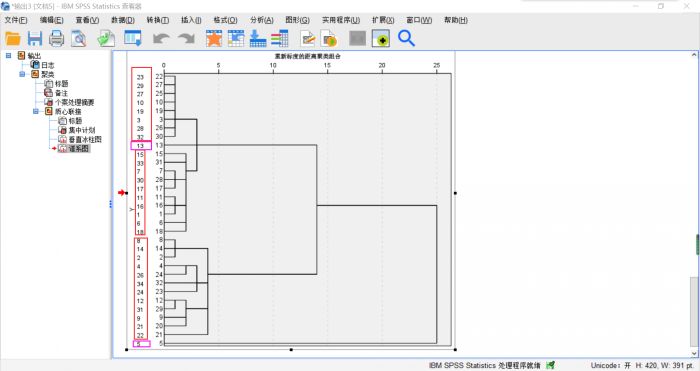Click the Designate Window plus icon
Image resolution: width=700 pixels, height=371 pixels.
point(381,38)
